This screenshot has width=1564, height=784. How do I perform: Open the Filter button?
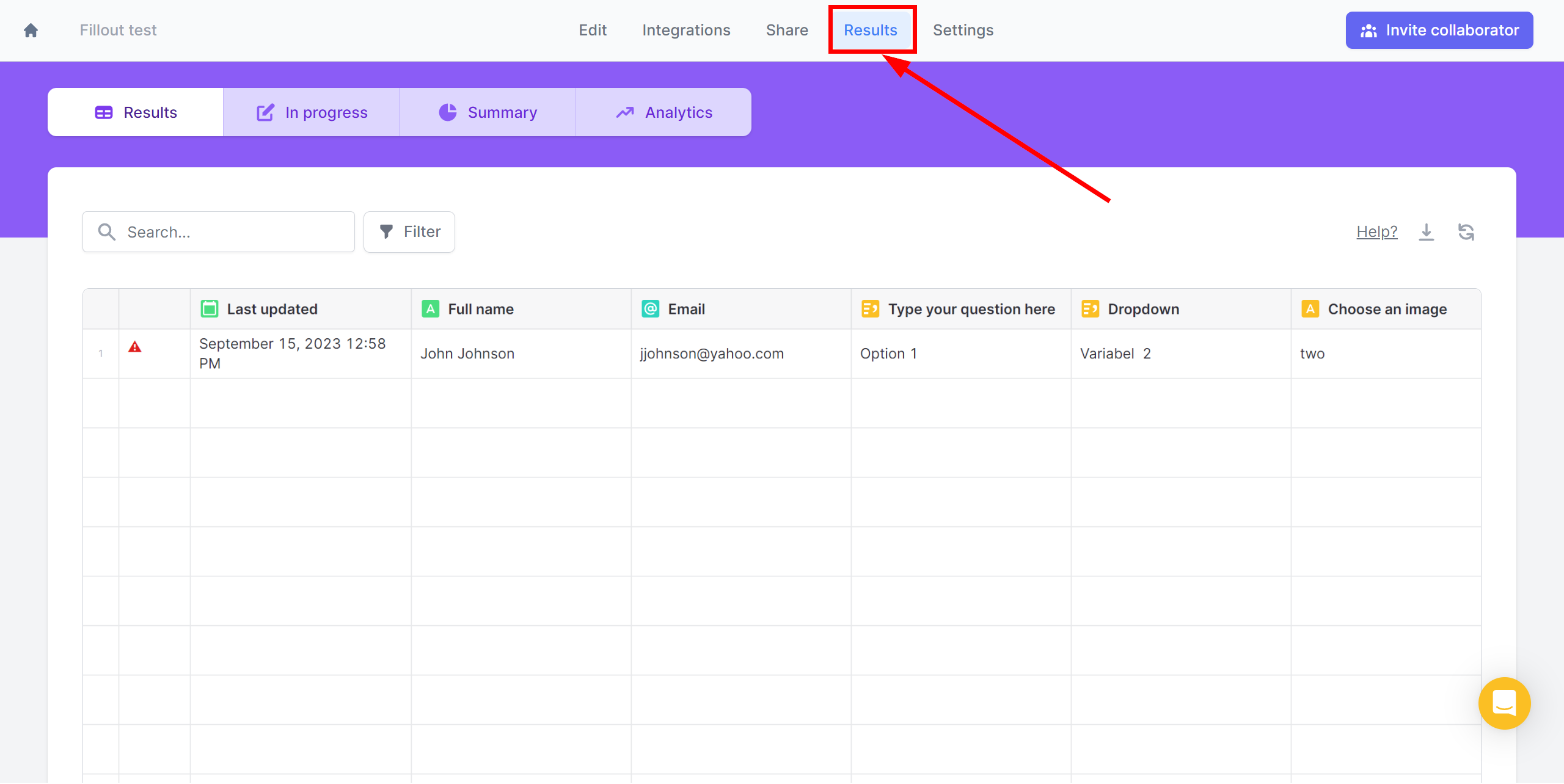409,232
